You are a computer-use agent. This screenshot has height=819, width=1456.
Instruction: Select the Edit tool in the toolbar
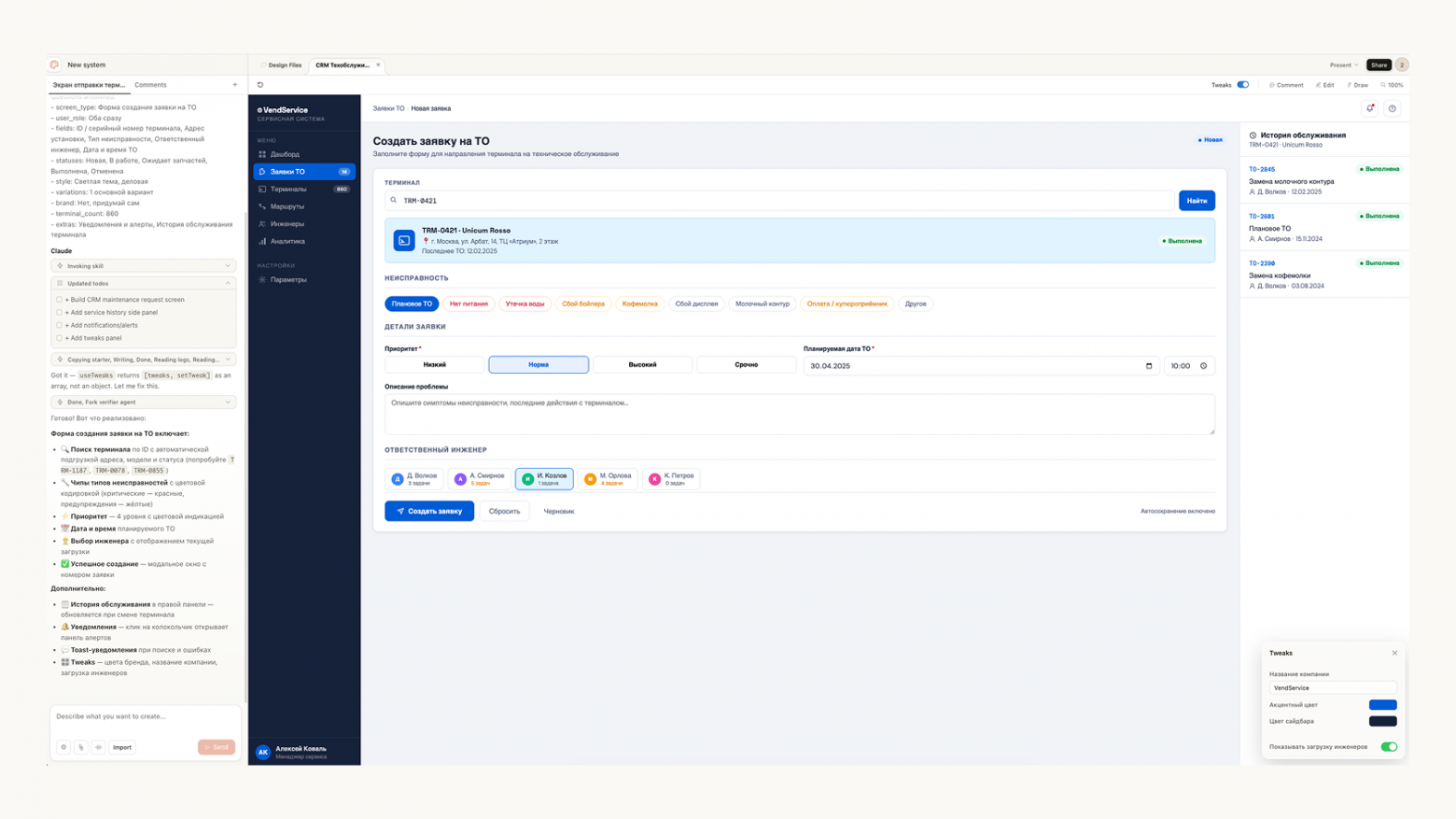pyautogui.click(x=1324, y=85)
